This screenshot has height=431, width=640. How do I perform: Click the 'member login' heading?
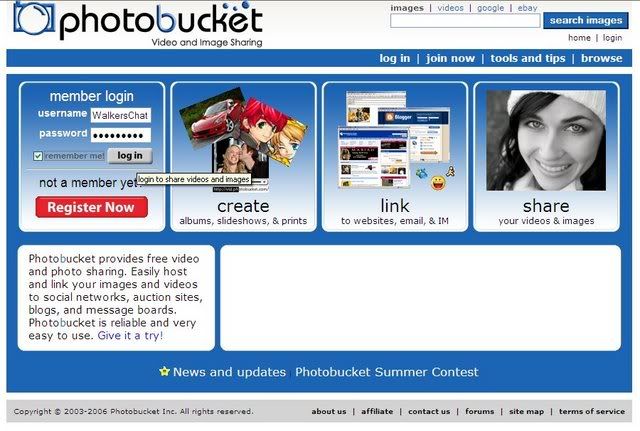91,96
